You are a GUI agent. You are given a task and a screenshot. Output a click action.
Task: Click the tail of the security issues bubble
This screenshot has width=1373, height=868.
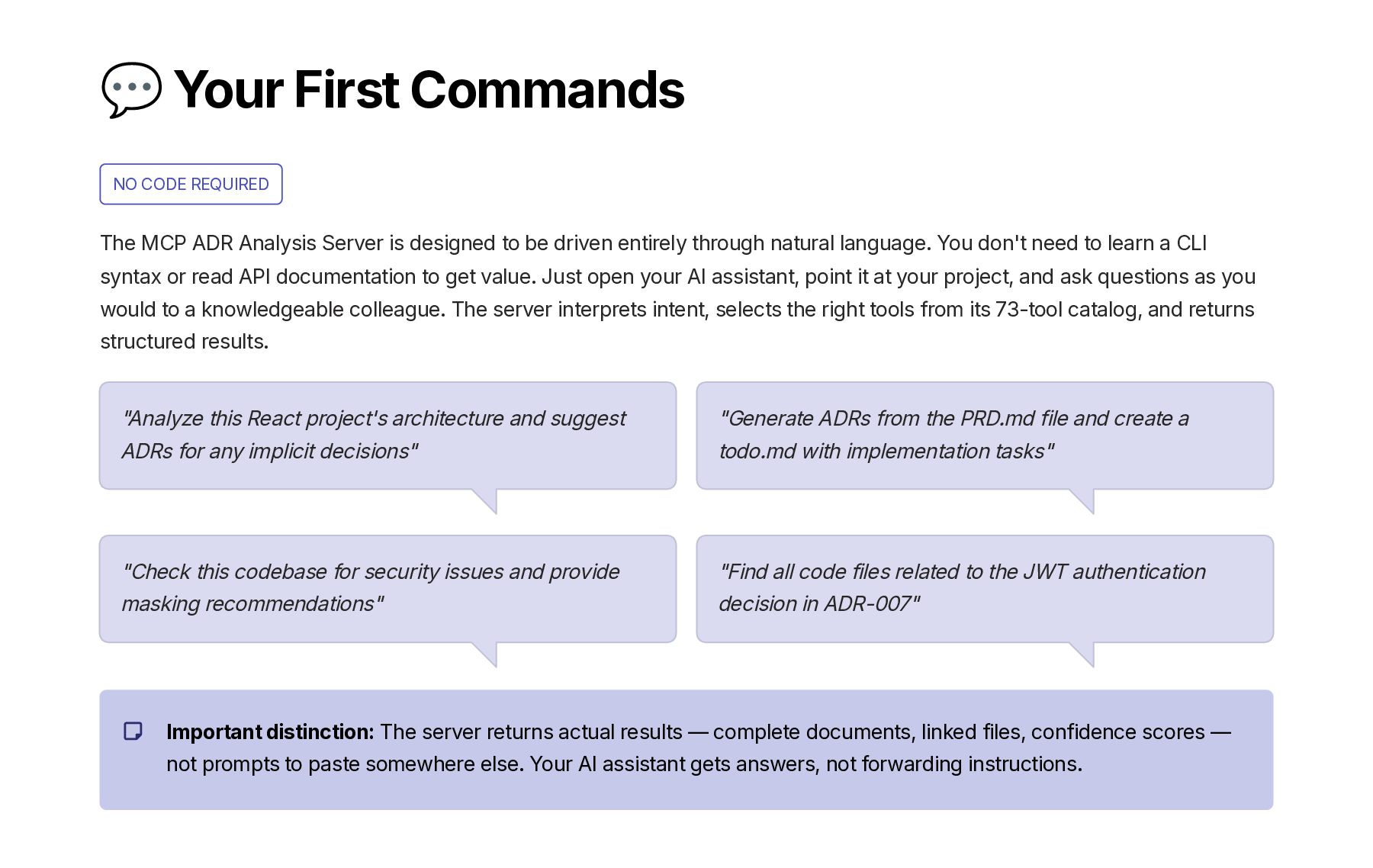(487, 654)
